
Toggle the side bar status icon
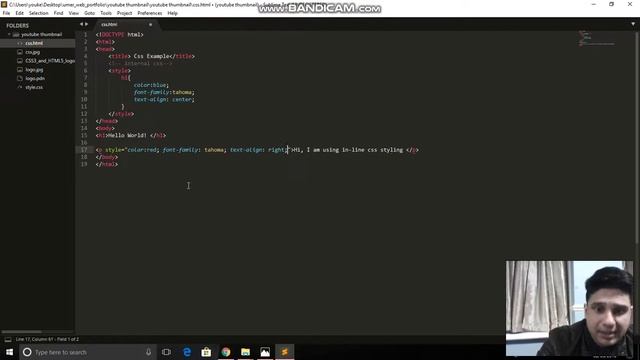coord(8,339)
